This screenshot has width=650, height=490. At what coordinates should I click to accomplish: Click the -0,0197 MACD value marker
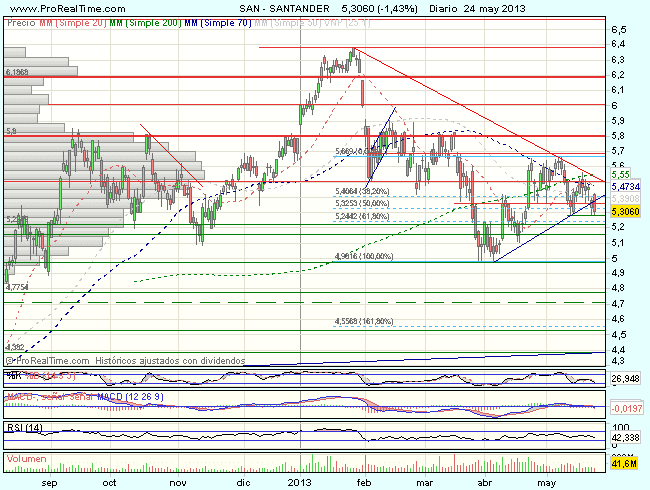coord(625,408)
